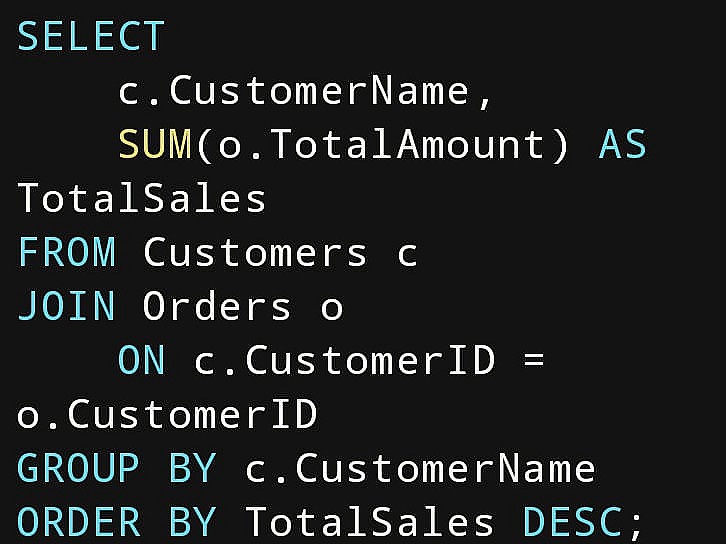
Task: Click the TotalSales alias on line four
Action: tap(142, 198)
